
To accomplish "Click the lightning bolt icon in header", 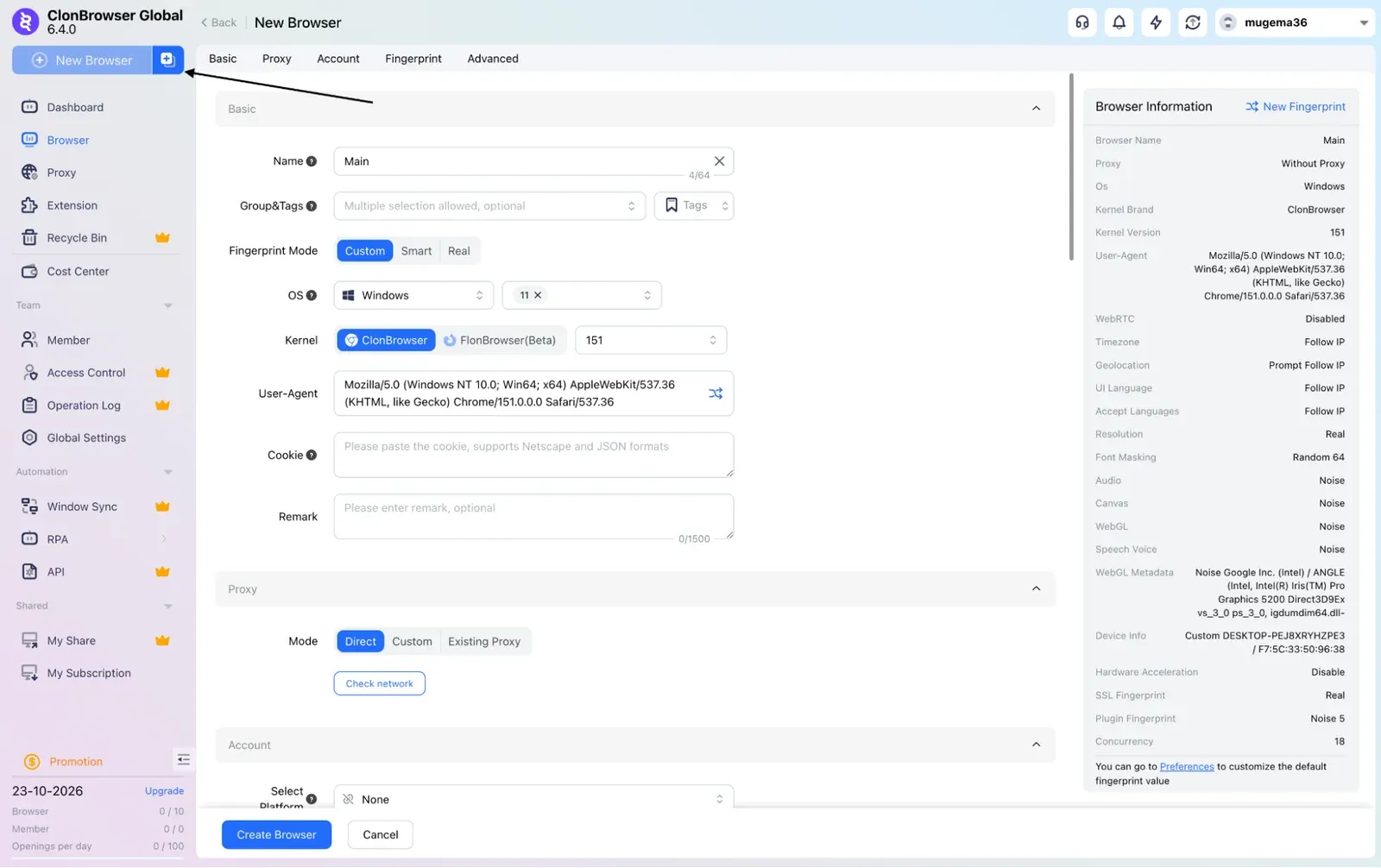I will pos(1156,22).
